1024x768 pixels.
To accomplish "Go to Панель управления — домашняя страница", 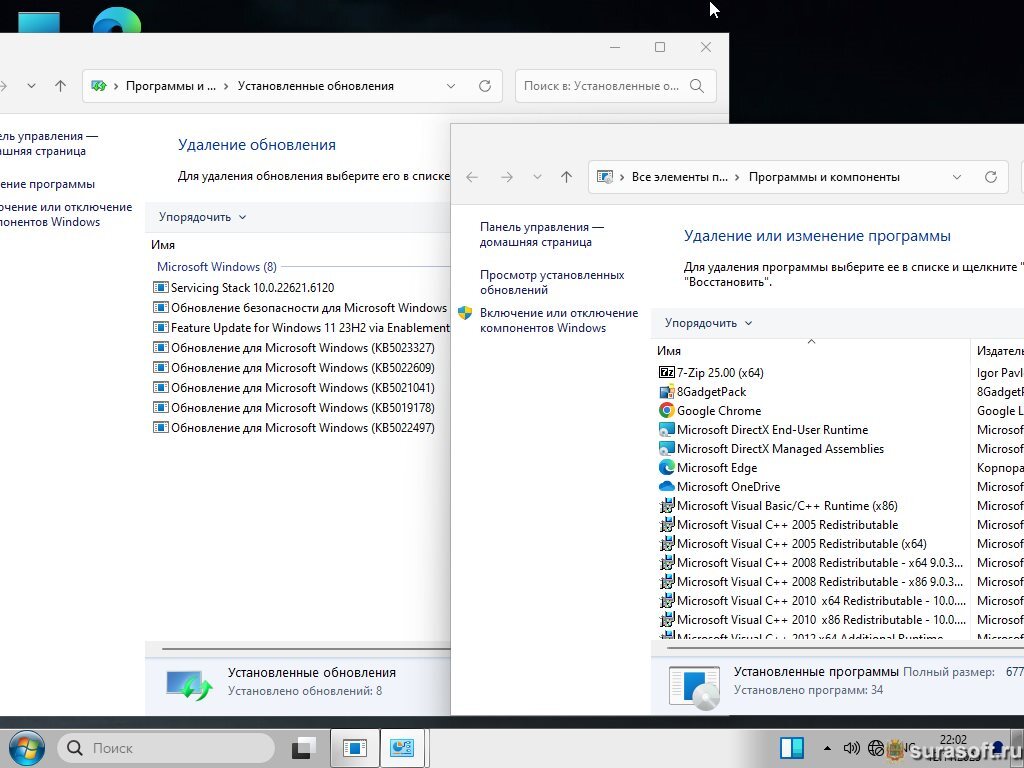I will click(541, 234).
